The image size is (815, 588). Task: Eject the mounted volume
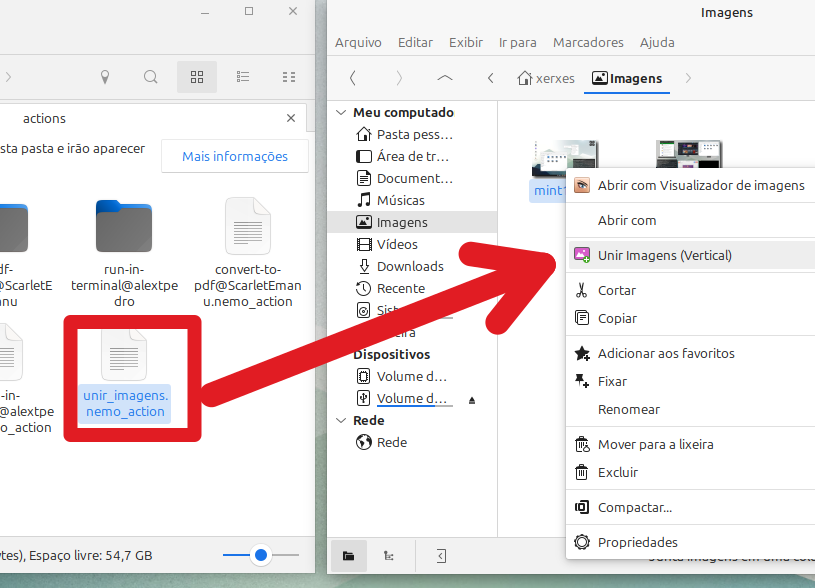(x=472, y=399)
